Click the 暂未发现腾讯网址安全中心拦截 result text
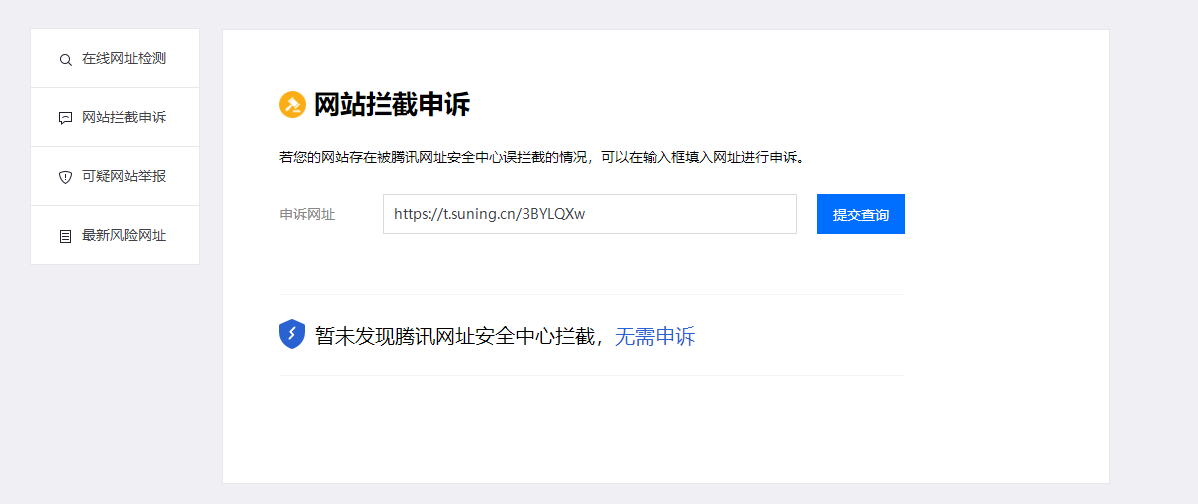This screenshot has height=504, width=1198. click(x=460, y=336)
